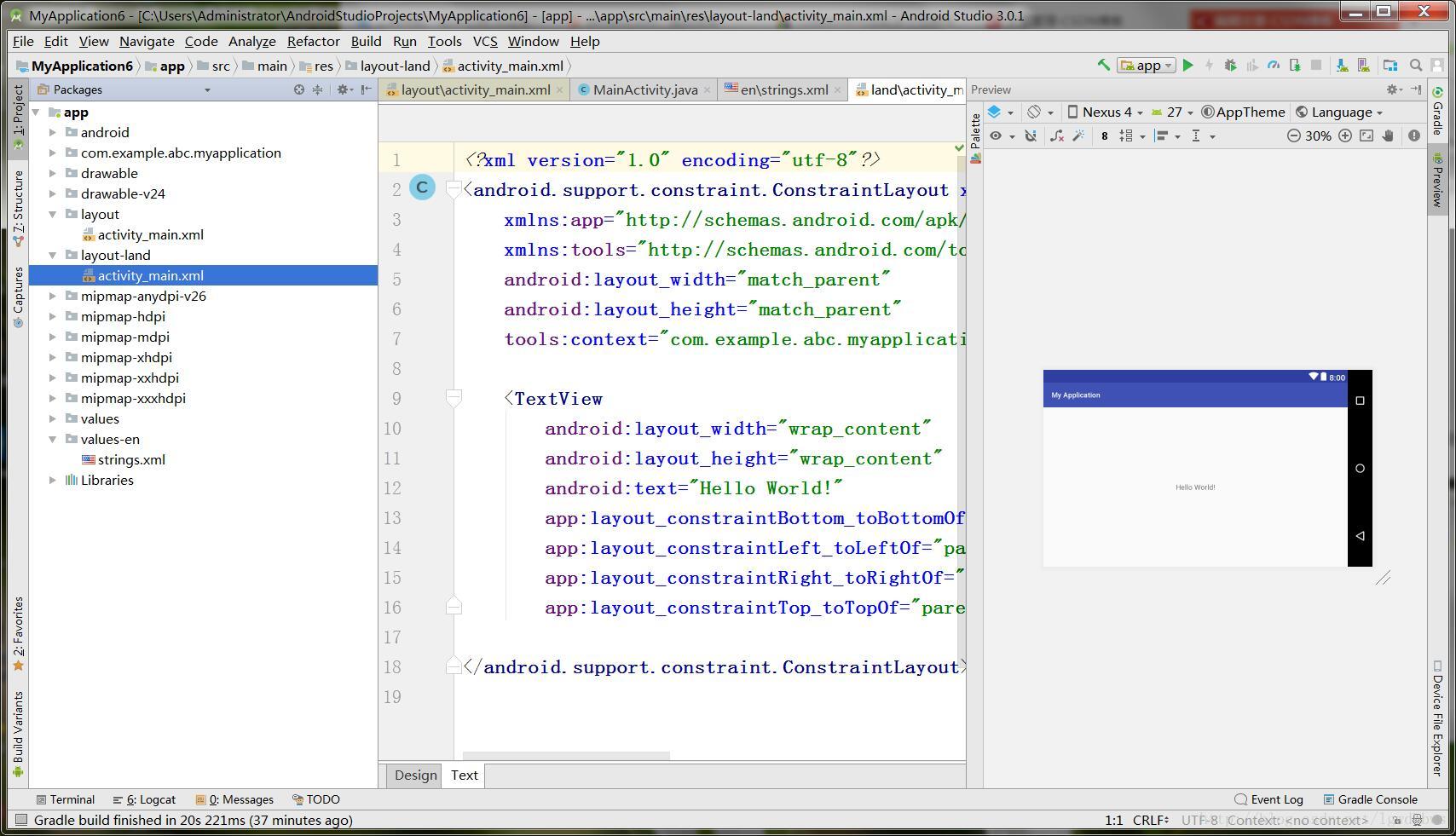Select the Pan hand tool icon
Screen dimensions: 1456x836
(1389, 135)
